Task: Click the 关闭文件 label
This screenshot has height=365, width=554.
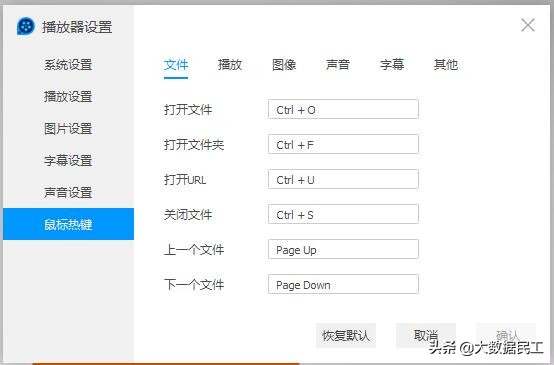Action: tap(188, 215)
